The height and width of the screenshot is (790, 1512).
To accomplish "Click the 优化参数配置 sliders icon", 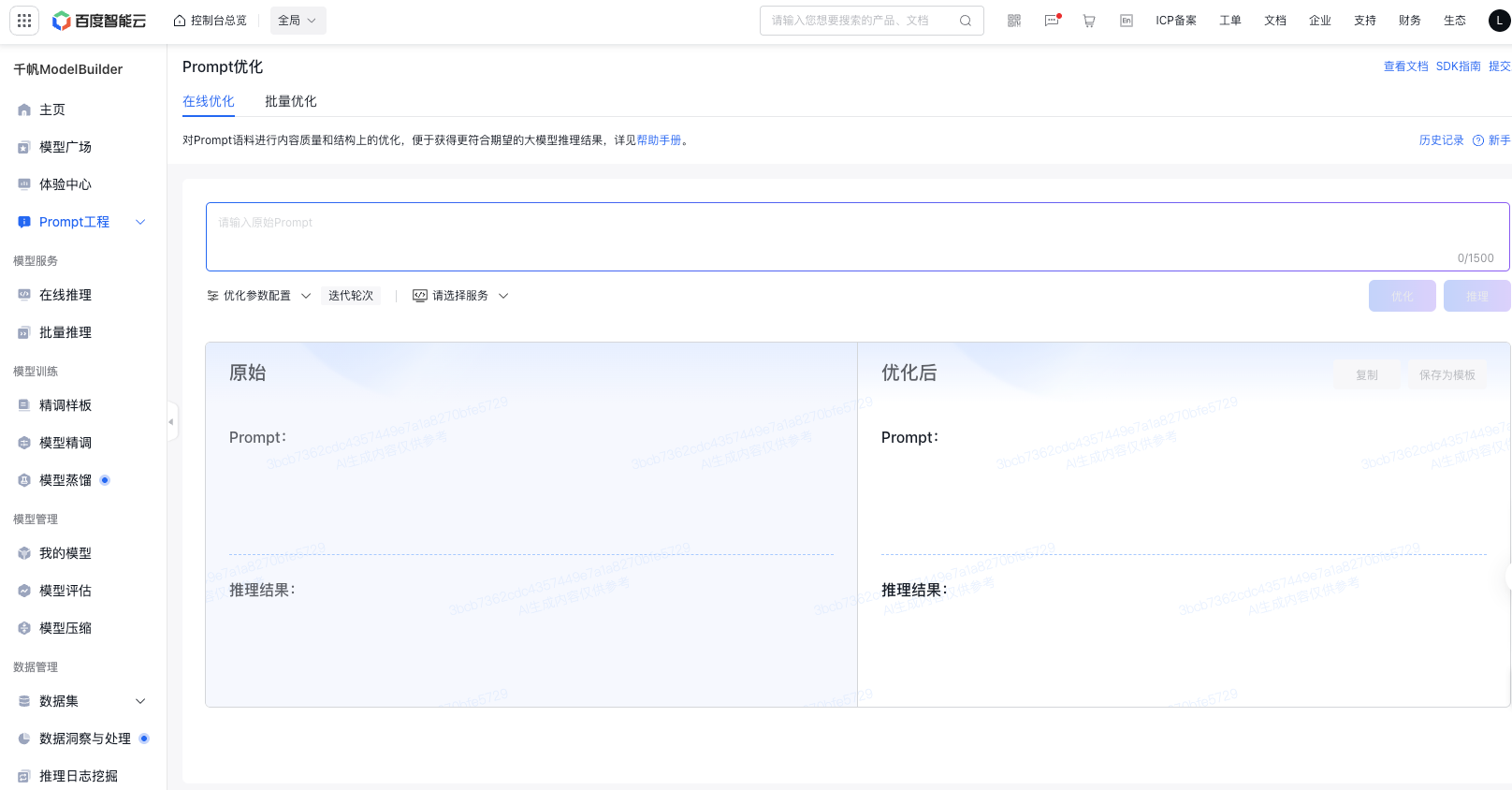I will (212, 296).
